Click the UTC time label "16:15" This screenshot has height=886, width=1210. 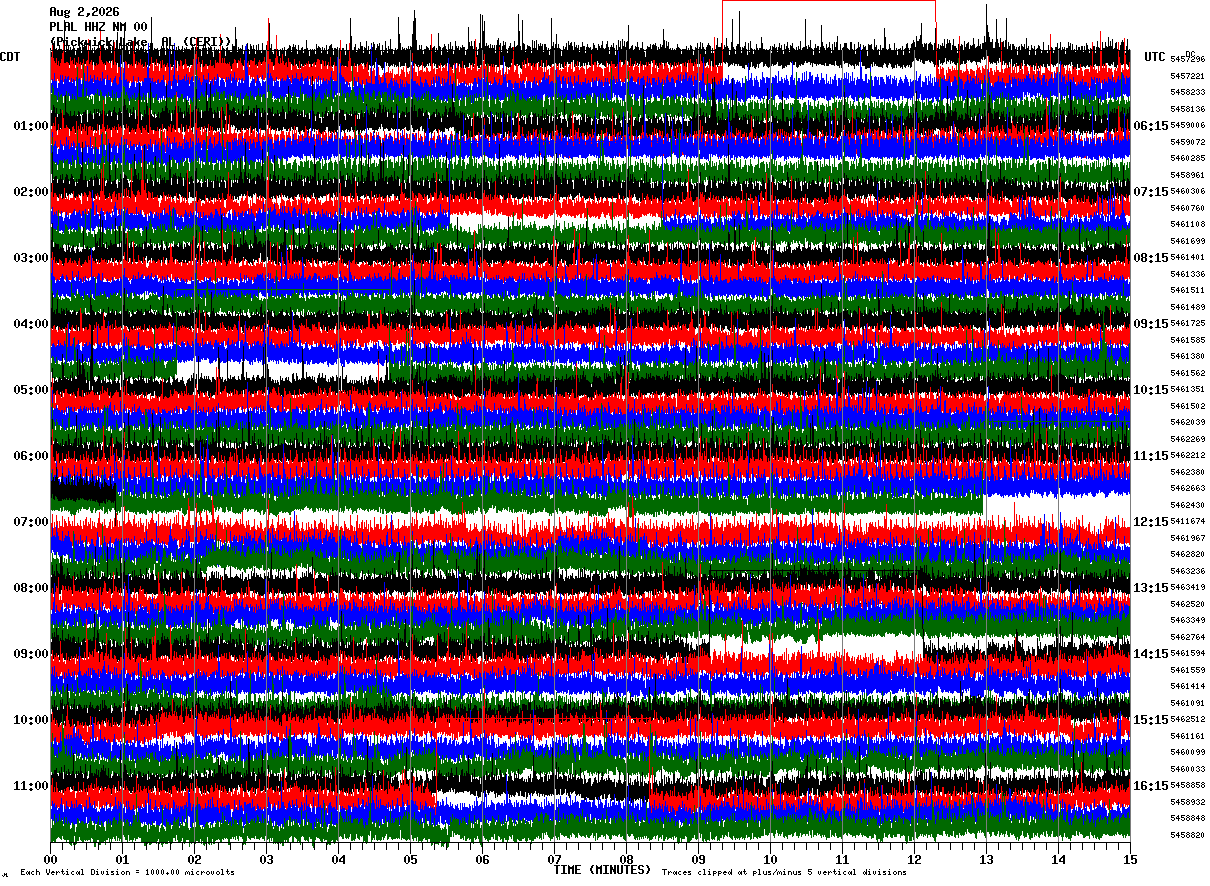tap(1151, 786)
